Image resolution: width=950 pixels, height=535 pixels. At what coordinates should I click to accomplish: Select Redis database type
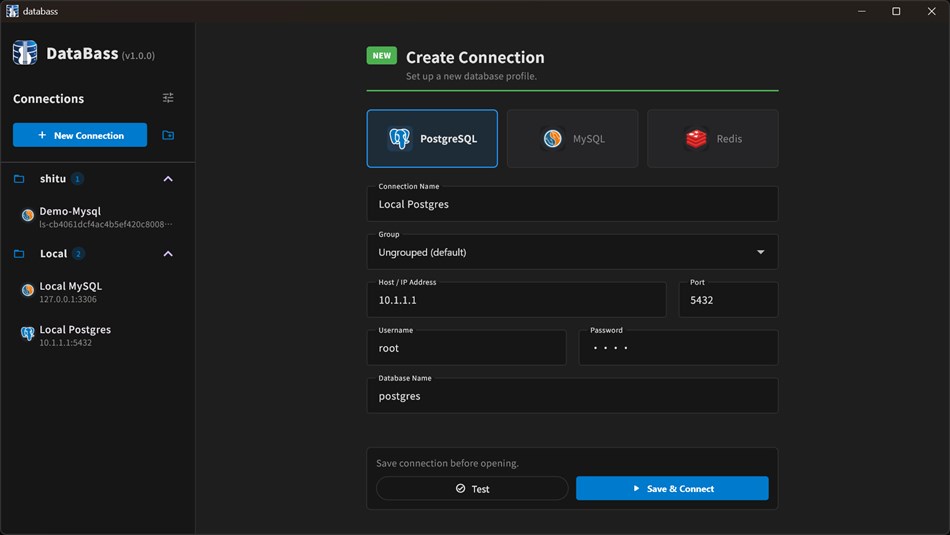click(x=712, y=139)
